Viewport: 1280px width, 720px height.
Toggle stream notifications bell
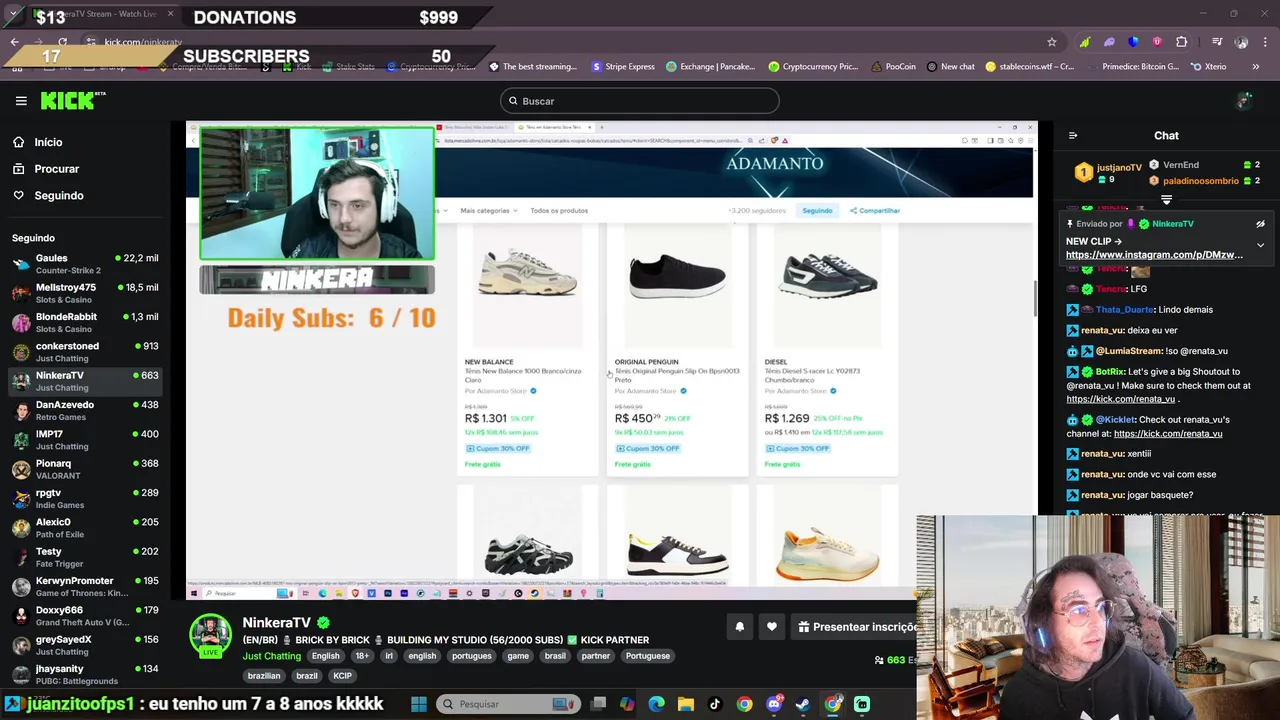(740, 627)
